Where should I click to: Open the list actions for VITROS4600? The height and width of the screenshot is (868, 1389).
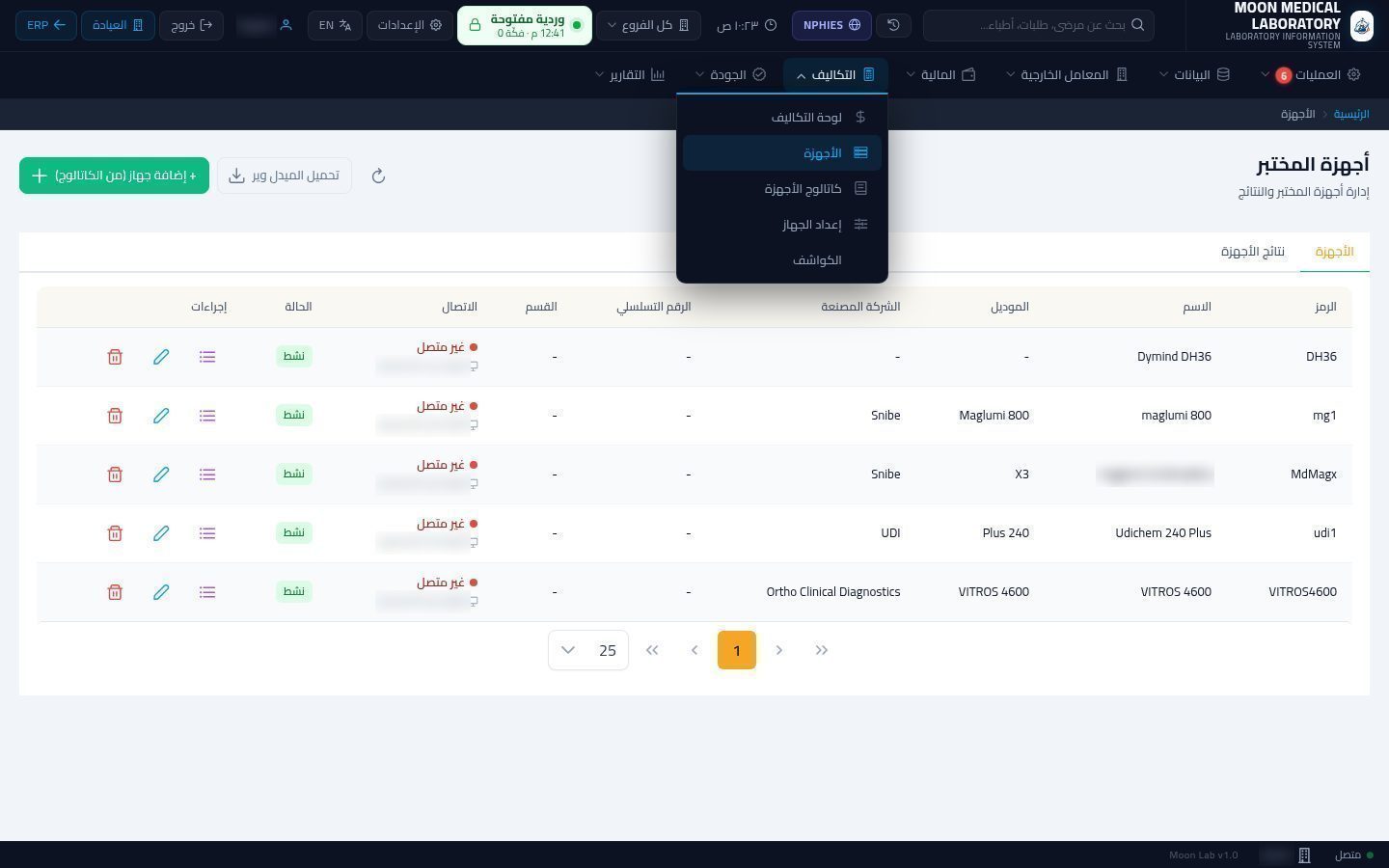207,592
